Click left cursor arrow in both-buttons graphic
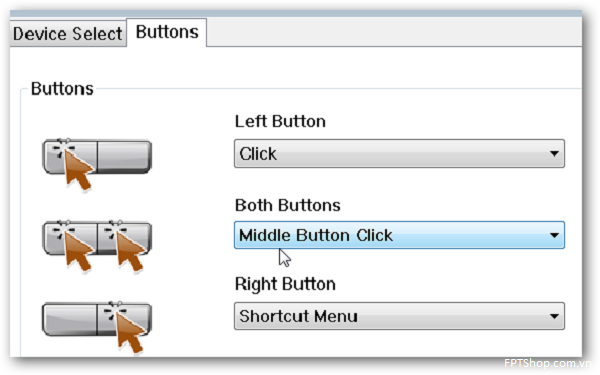The image size is (600, 375). (78, 251)
